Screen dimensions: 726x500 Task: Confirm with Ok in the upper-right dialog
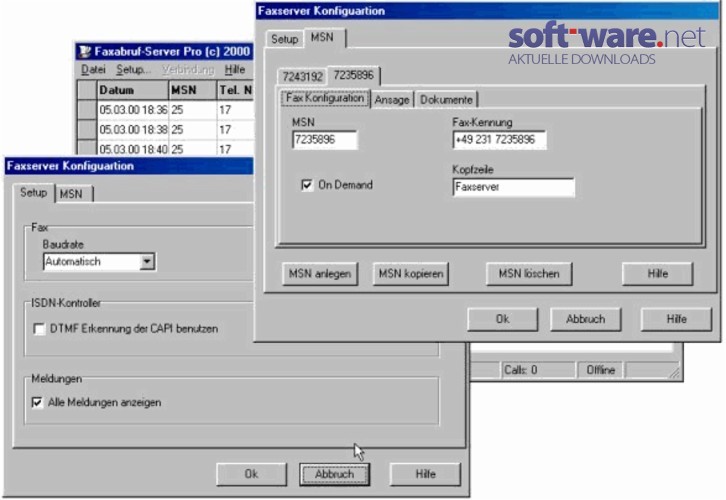coord(503,319)
